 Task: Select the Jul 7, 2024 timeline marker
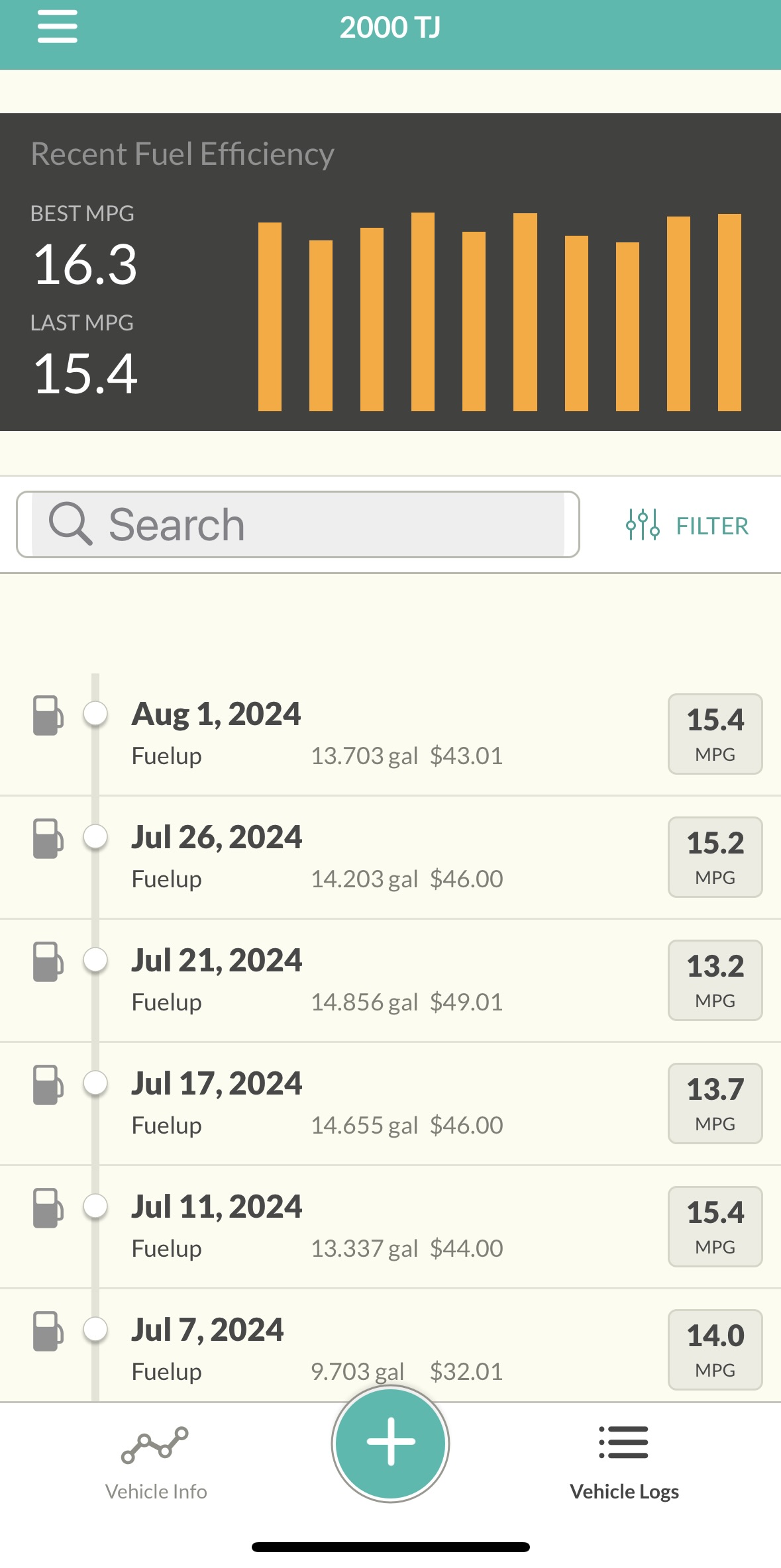pyautogui.click(x=96, y=1329)
